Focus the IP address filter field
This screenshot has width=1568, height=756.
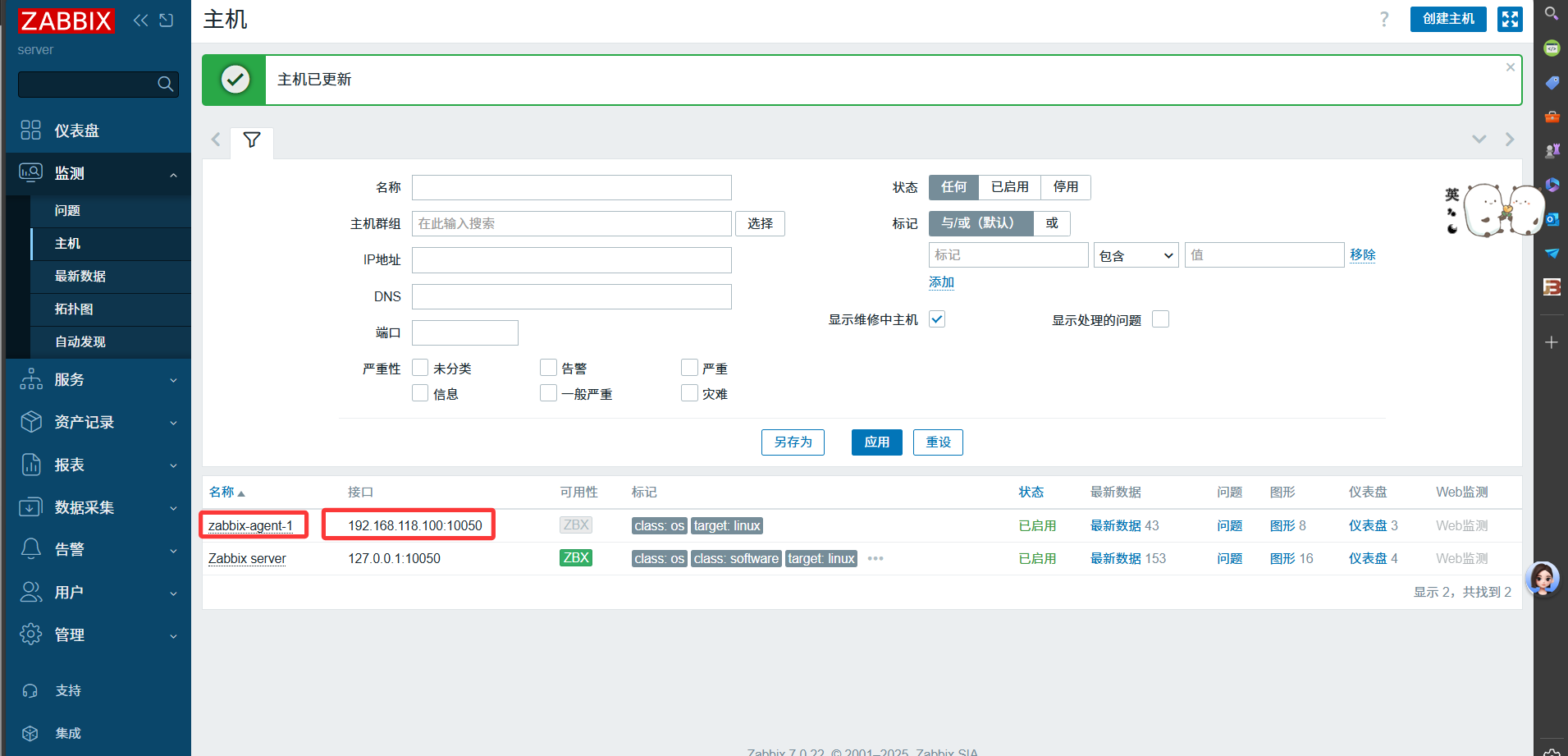572,260
